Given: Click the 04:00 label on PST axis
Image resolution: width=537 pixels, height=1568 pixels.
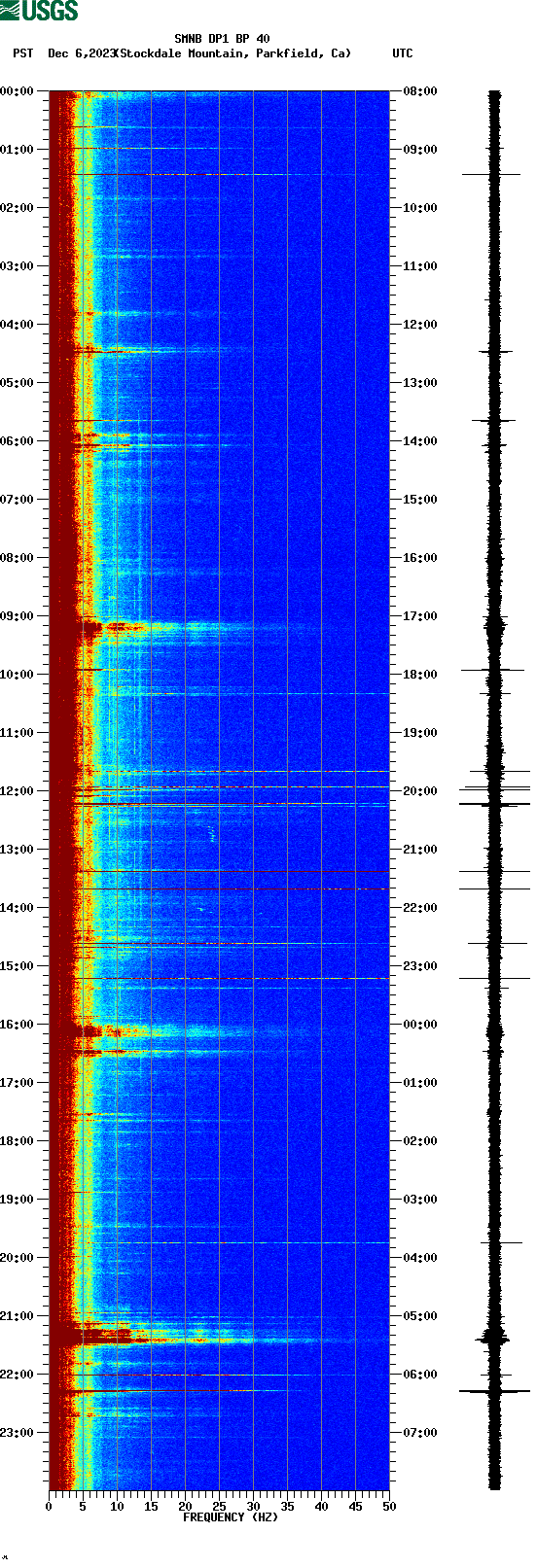Looking at the screenshot, I should point(18,325).
